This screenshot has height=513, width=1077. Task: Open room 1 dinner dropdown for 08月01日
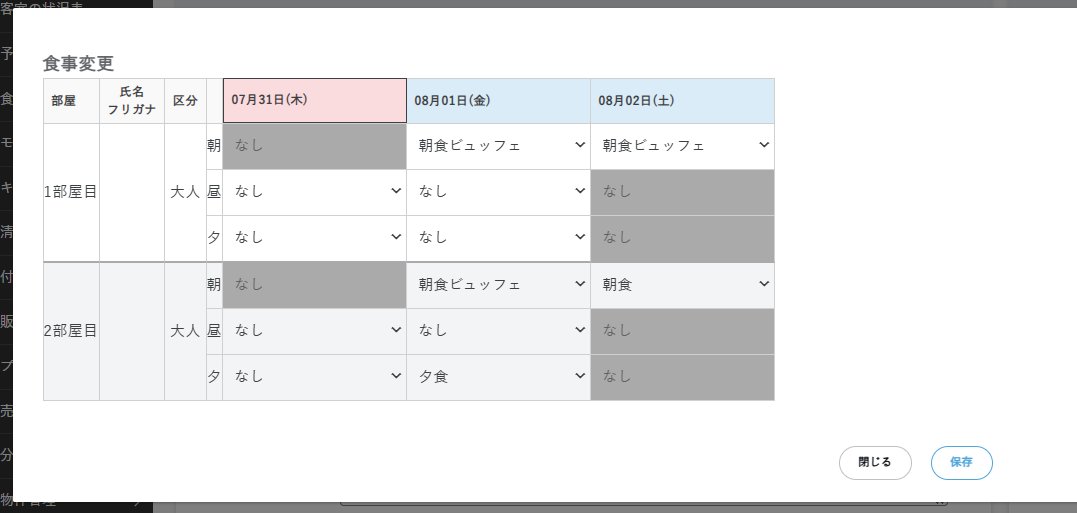point(498,238)
